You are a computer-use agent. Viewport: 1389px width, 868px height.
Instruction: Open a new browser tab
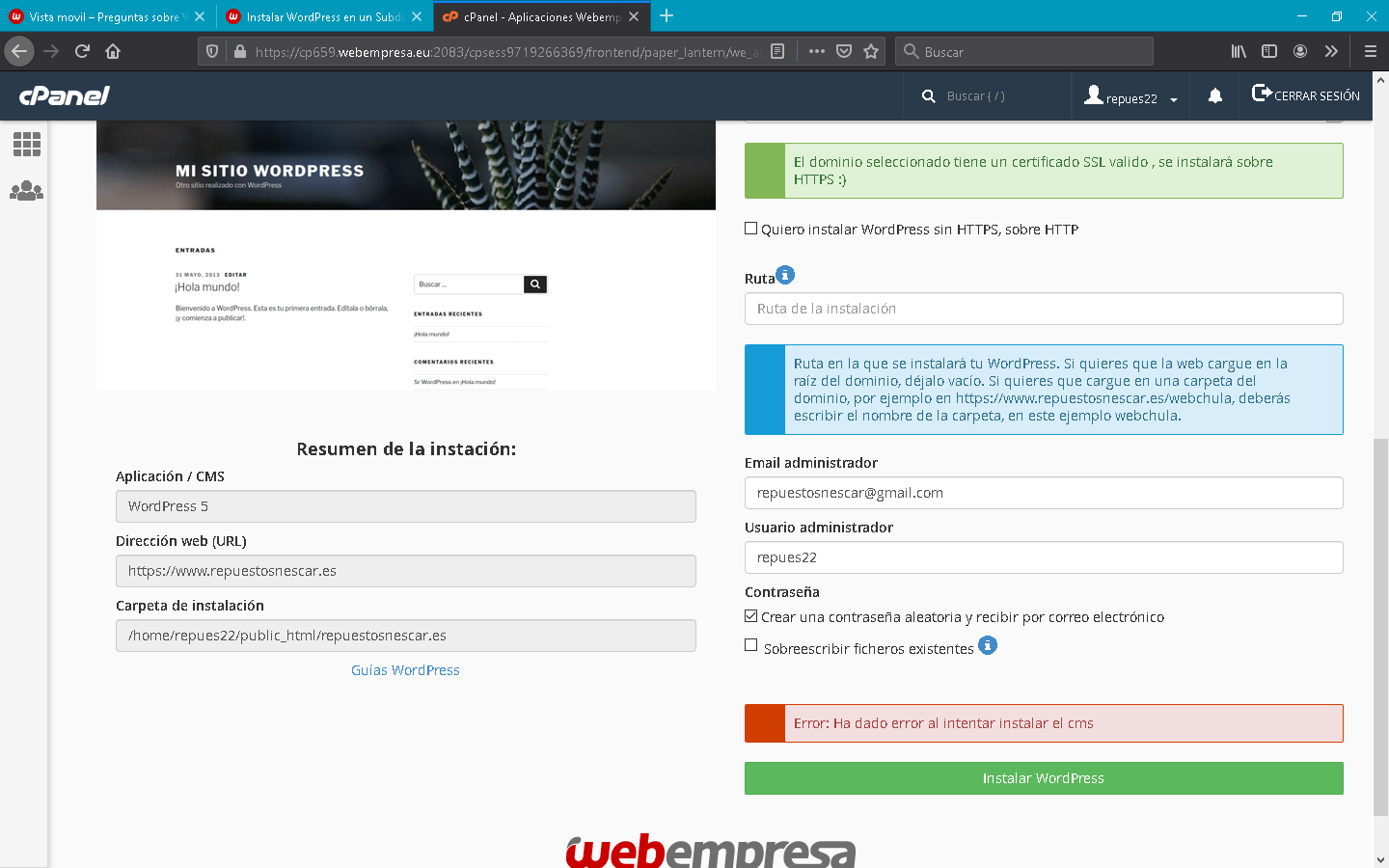667,16
